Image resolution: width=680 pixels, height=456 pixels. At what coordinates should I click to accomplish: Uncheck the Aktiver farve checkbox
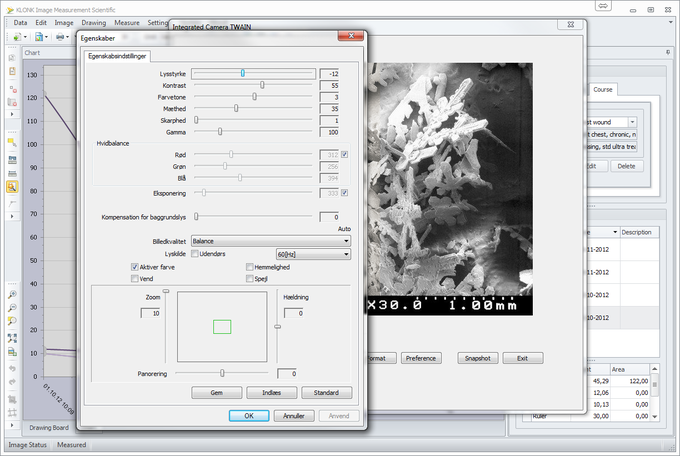coord(134,267)
